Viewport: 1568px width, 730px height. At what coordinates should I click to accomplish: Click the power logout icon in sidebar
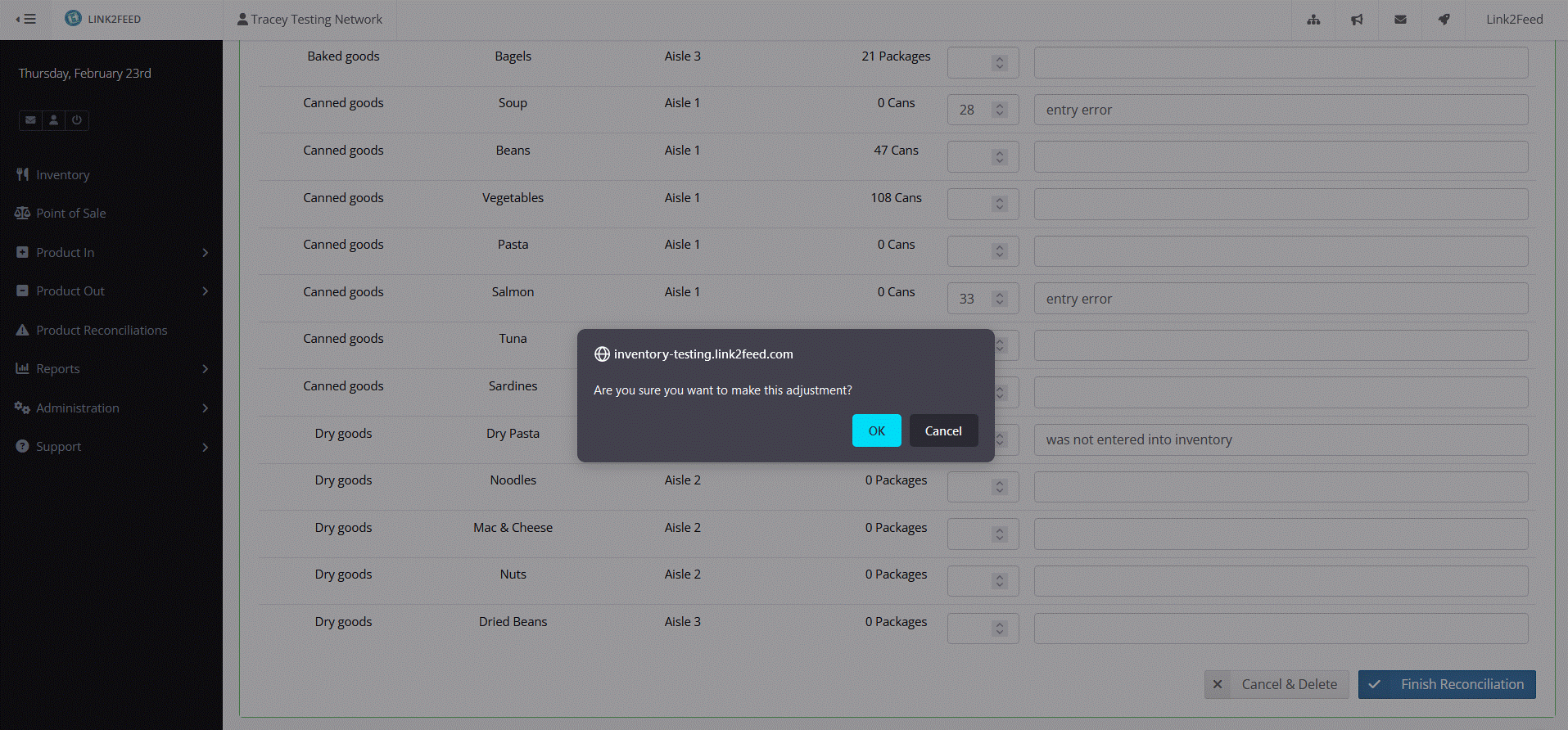click(x=77, y=120)
